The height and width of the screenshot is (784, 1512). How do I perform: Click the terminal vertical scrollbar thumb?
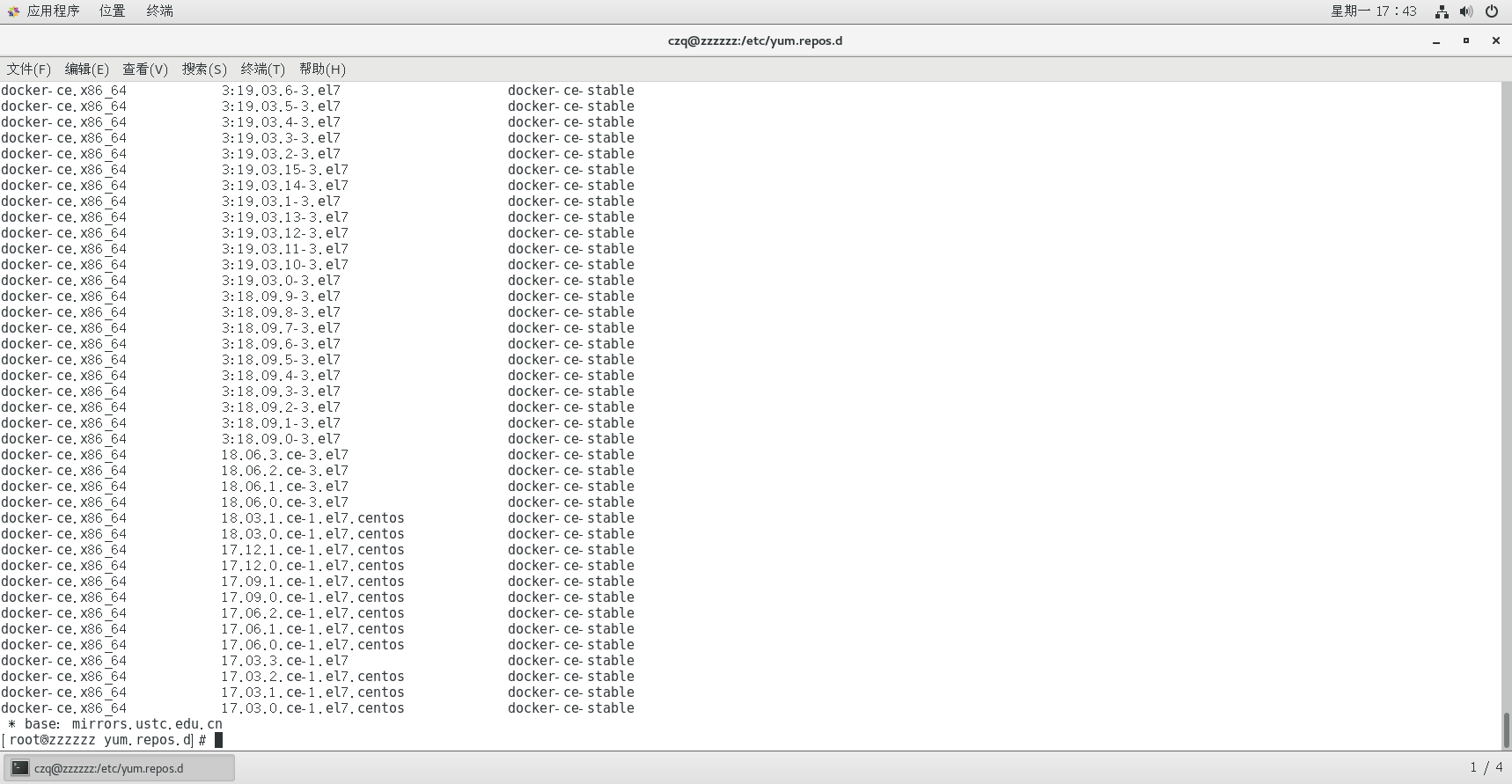tap(1506, 729)
